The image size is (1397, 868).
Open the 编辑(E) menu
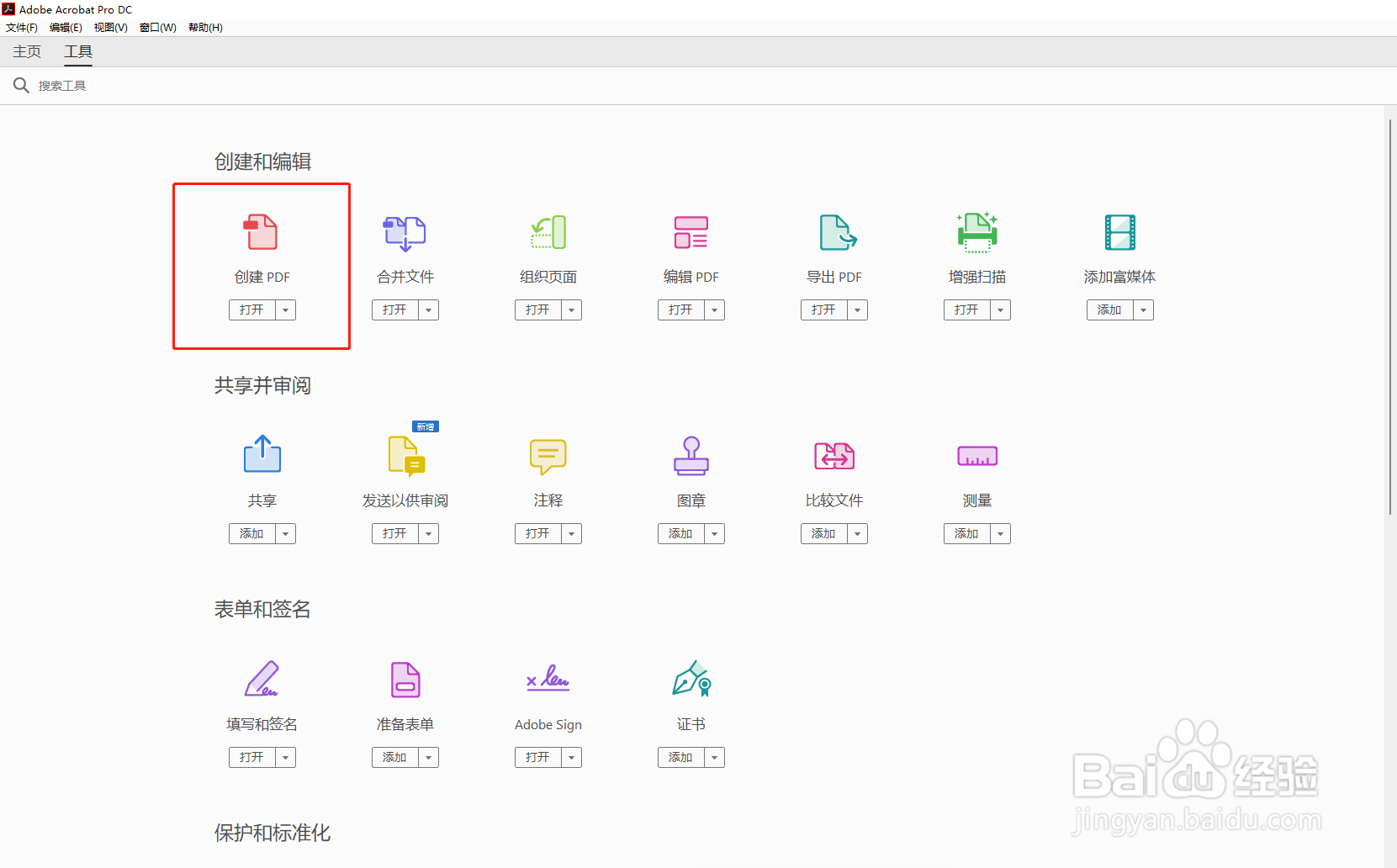[x=66, y=28]
